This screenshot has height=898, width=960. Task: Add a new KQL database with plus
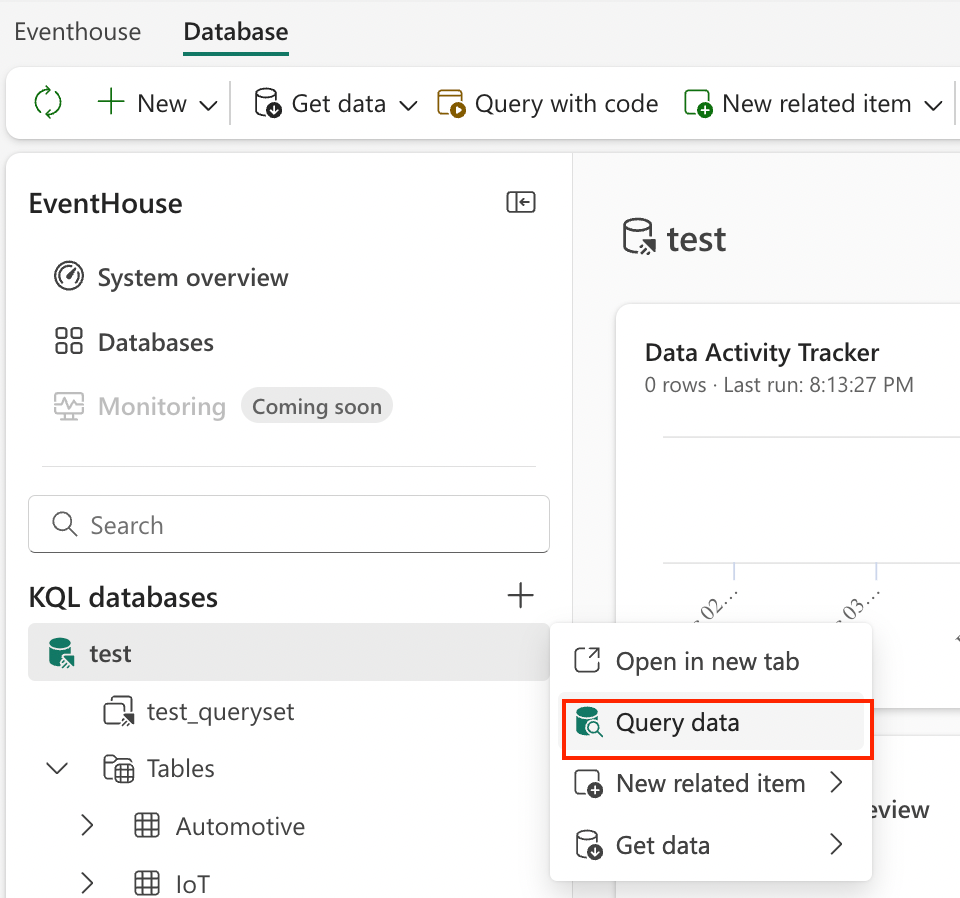point(520,596)
